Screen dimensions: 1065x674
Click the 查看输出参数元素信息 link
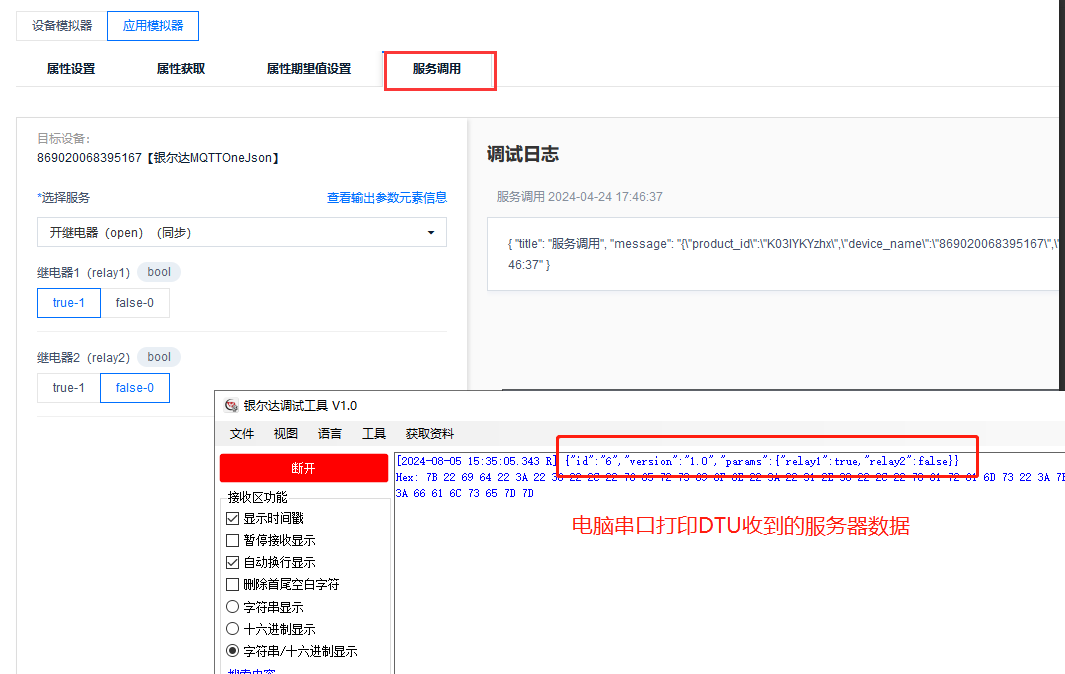(x=387, y=198)
